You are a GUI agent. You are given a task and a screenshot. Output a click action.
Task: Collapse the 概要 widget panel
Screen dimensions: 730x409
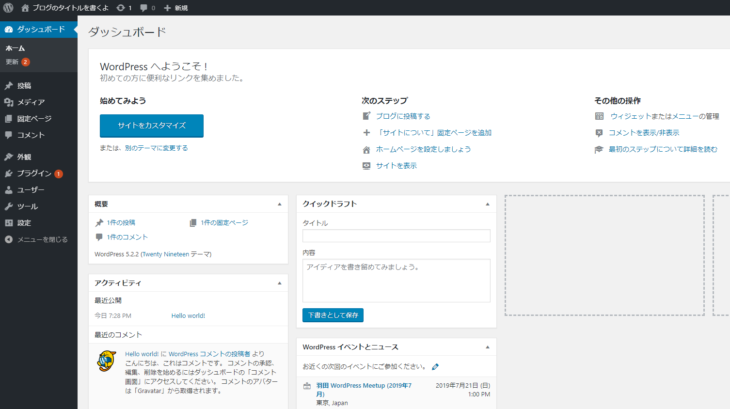281,204
